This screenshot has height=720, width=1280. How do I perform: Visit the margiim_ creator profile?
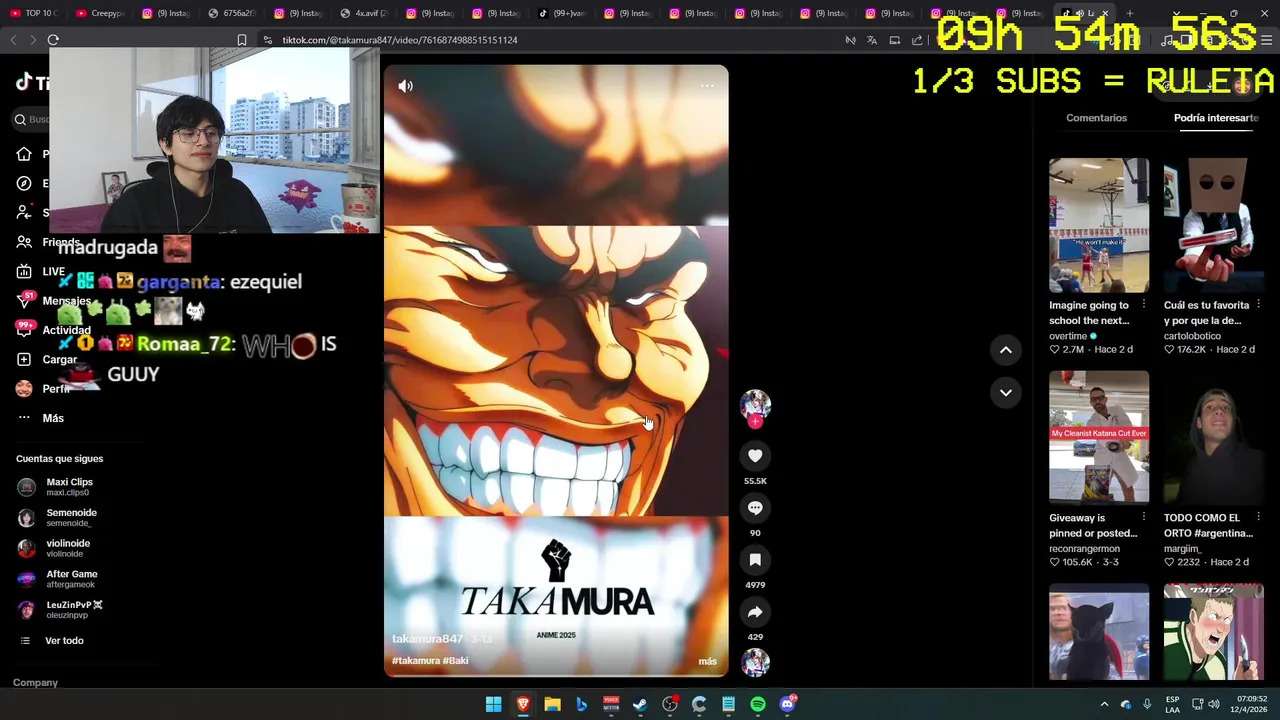(1182, 548)
